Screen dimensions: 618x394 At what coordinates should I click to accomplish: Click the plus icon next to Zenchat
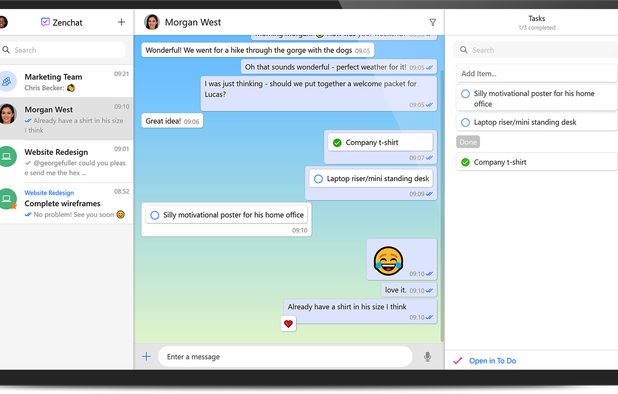[121, 22]
